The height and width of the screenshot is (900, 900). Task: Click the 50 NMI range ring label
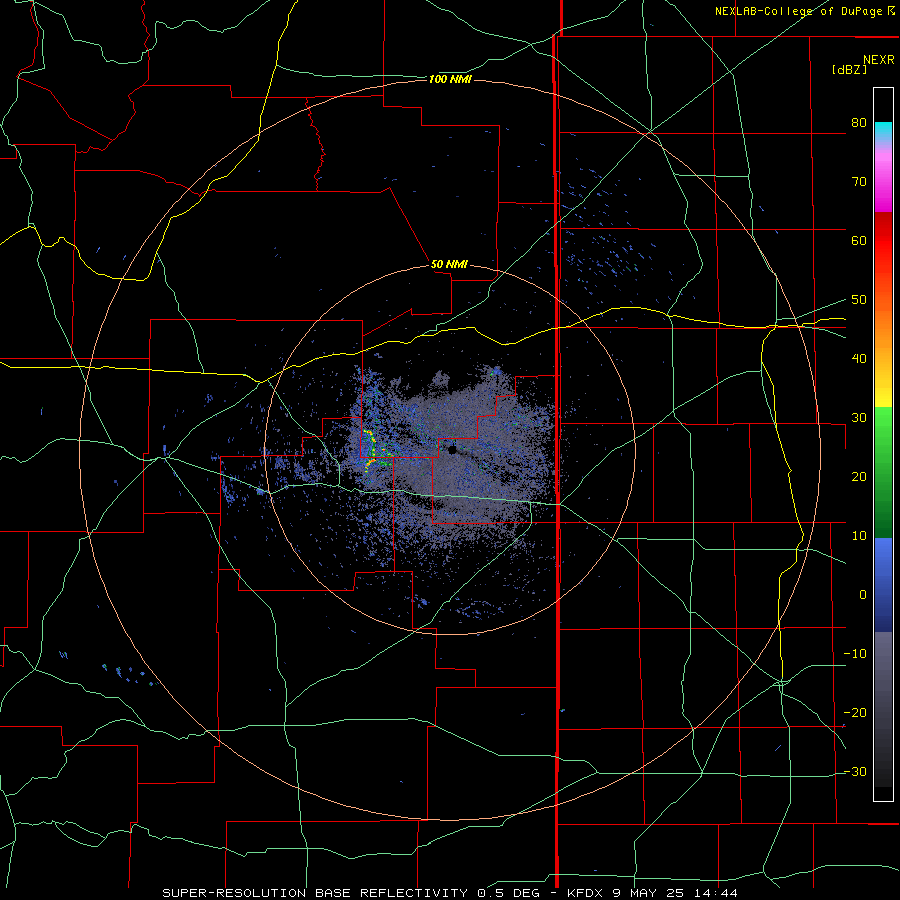(449, 265)
